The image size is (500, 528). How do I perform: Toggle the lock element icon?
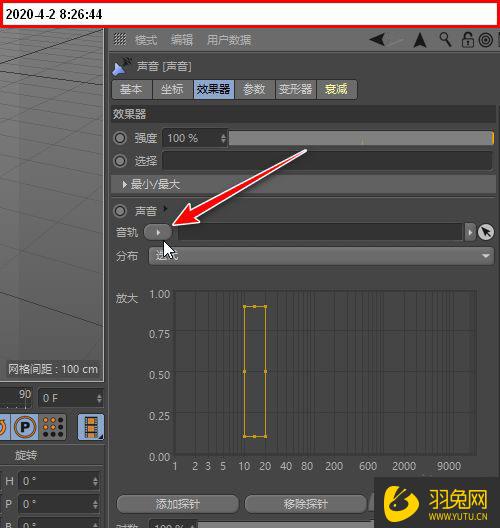point(467,40)
